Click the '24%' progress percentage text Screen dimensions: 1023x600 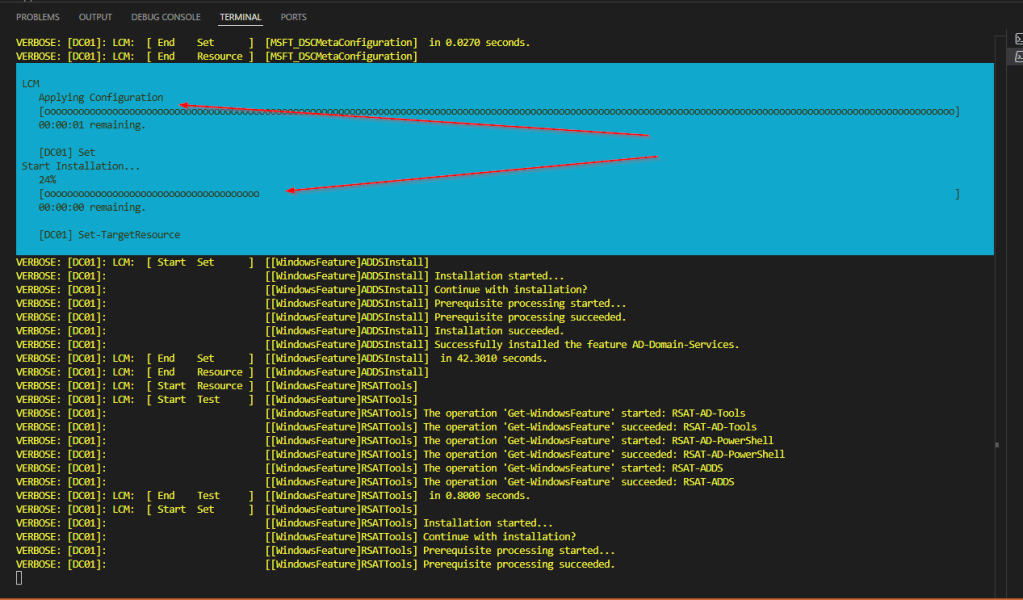(47, 180)
